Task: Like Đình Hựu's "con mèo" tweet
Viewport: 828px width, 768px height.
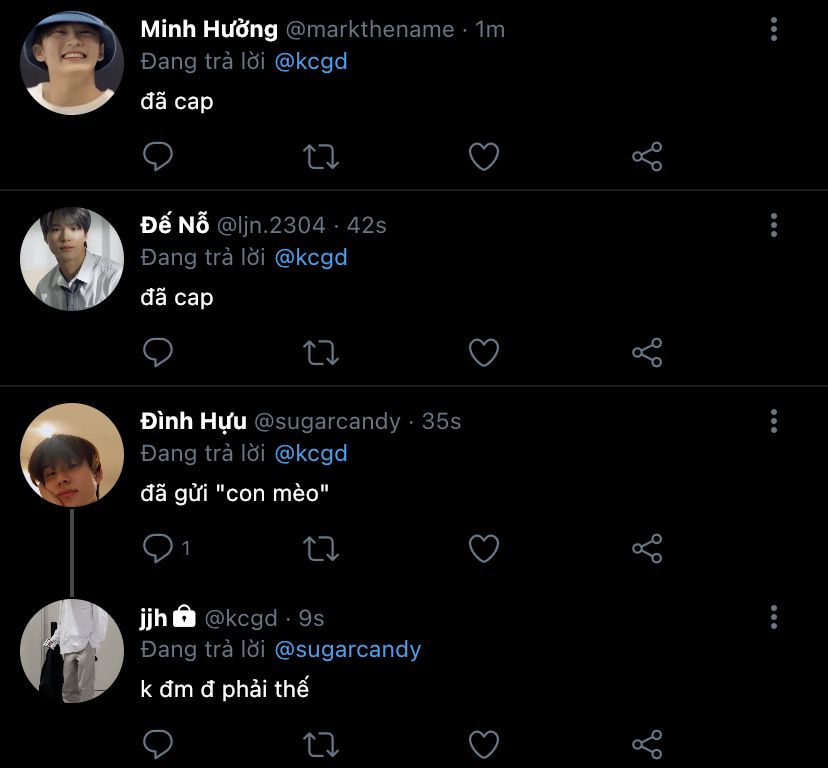Action: tap(484, 548)
